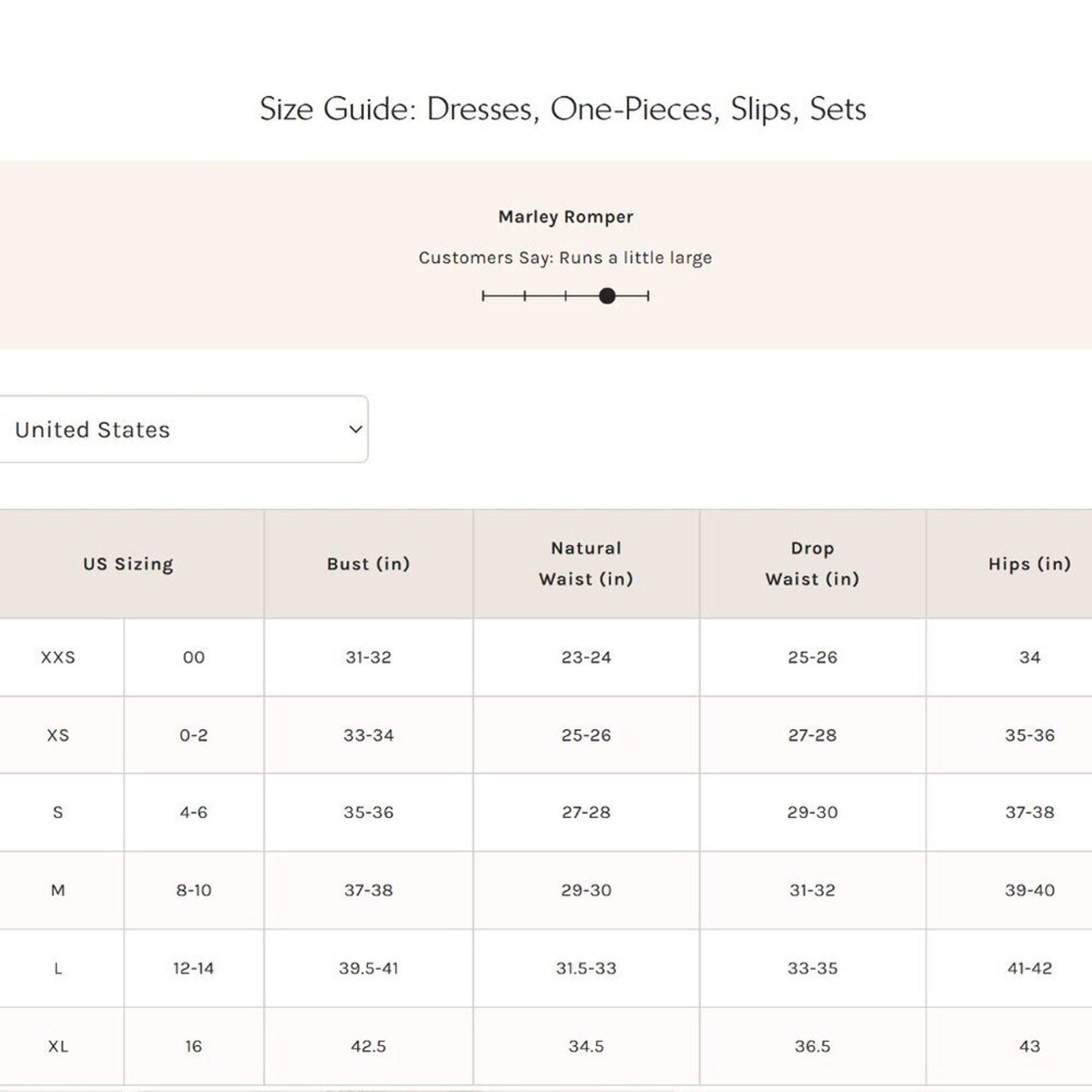
Task: Click the dropdown chevron arrow beside United States
Action: click(355, 429)
